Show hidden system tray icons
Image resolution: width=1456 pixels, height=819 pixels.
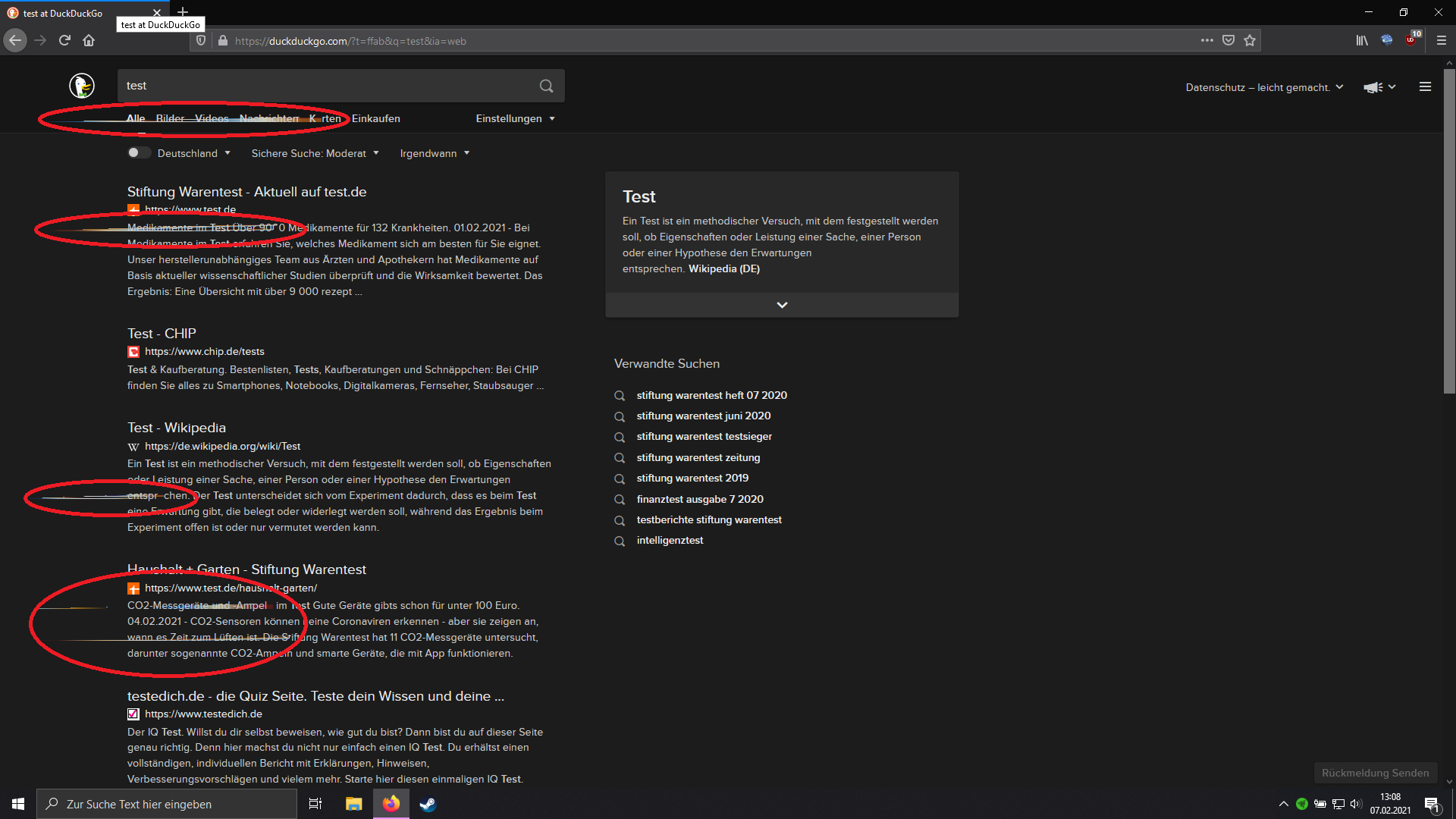click(x=1283, y=804)
